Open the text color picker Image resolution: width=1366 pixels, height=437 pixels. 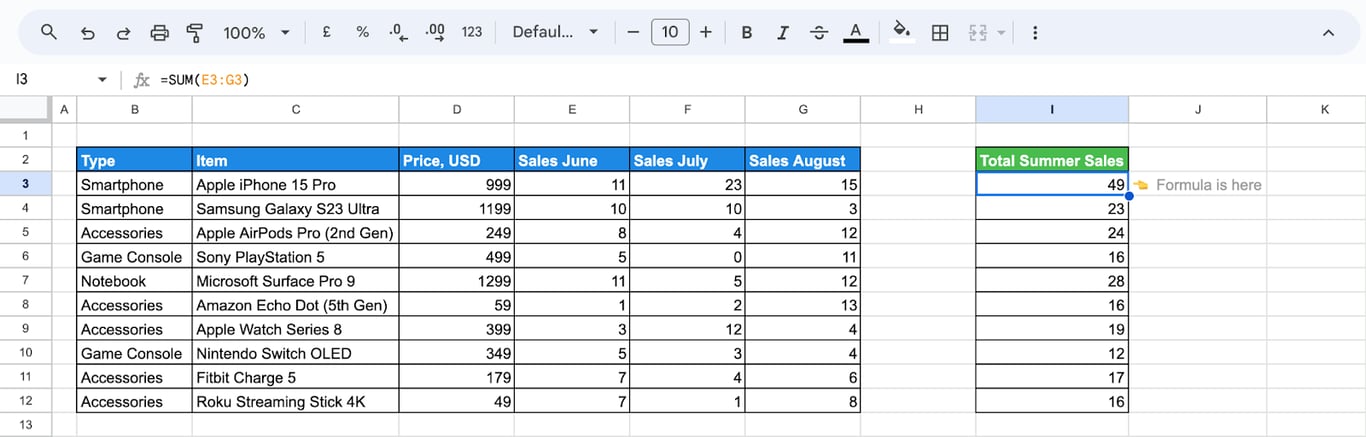click(x=855, y=33)
